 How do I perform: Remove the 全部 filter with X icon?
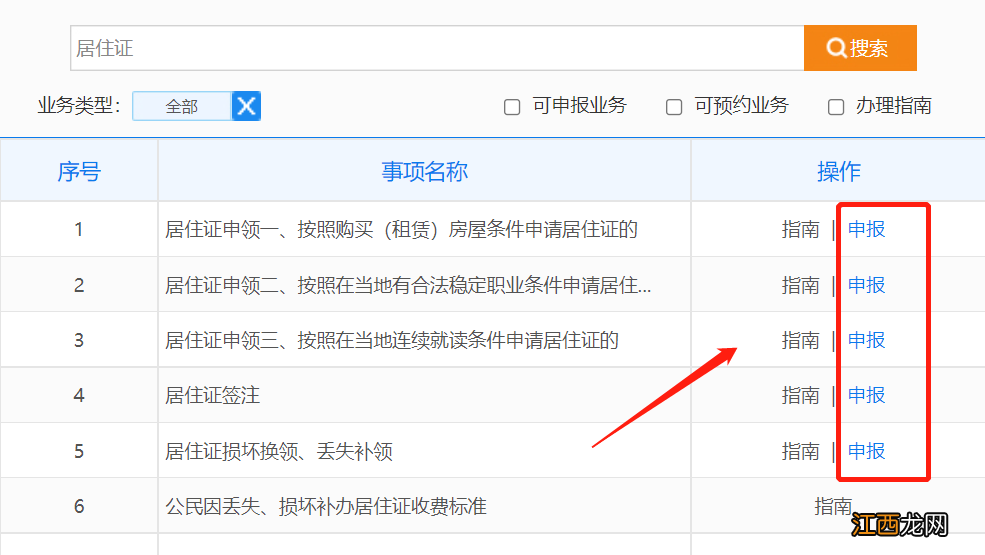tap(246, 106)
